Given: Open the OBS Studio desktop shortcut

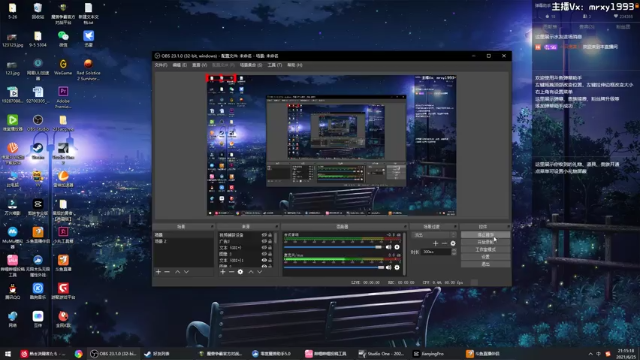Looking at the screenshot, I should [x=38, y=123].
